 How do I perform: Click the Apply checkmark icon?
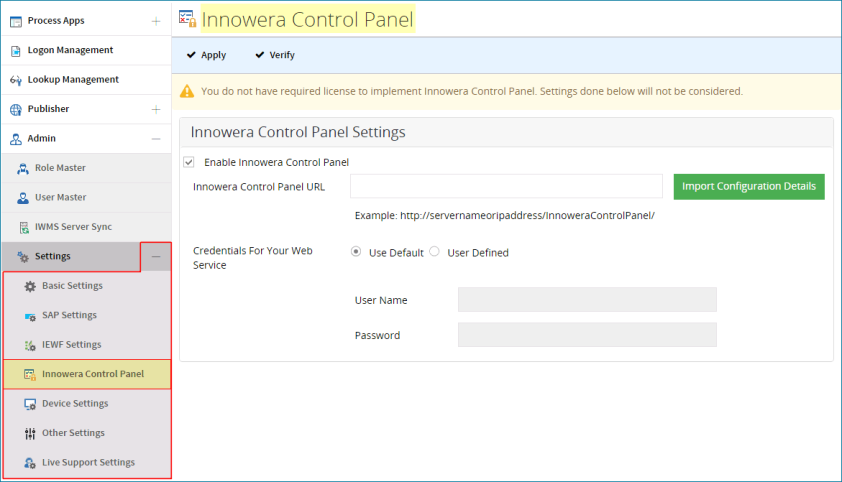click(191, 55)
